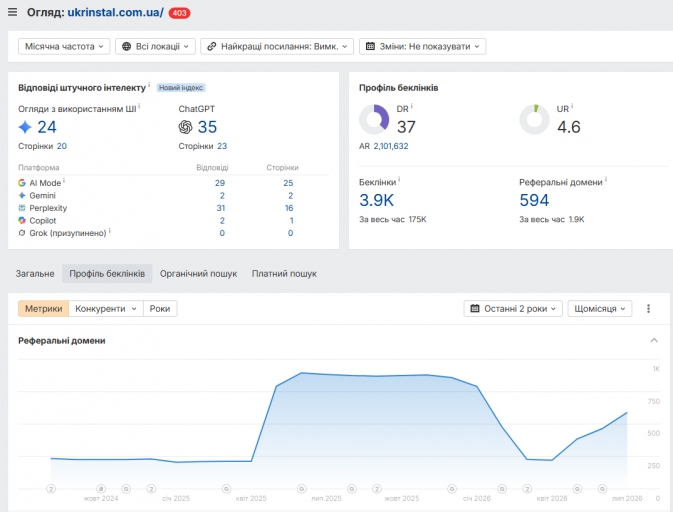Open the referring domains value 594
The width and height of the screenshot is (673, 512).
coord(534,200)
